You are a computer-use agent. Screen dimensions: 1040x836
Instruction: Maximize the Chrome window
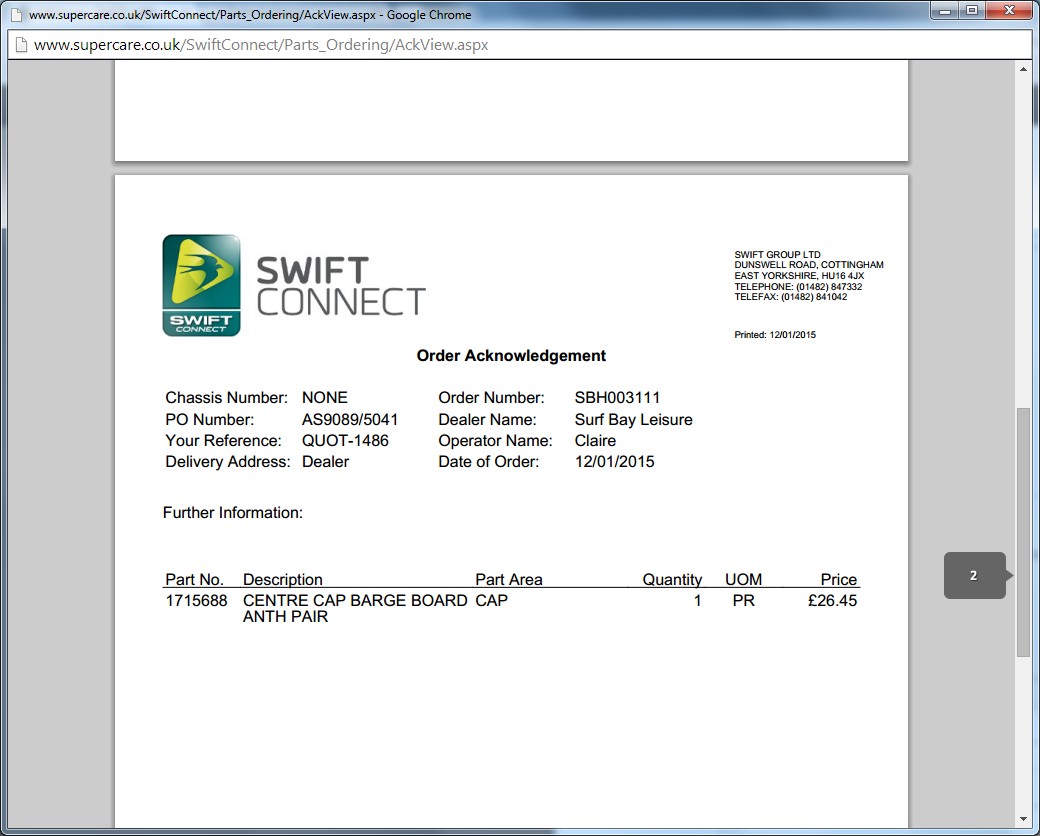point(972,11)
